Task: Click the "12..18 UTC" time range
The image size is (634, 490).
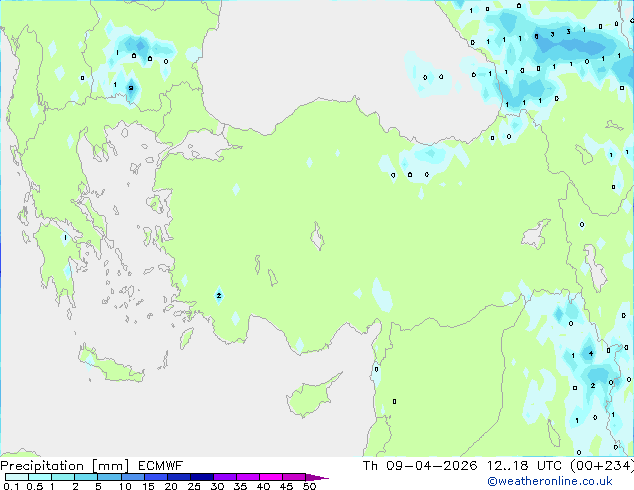Action: pos(524,466)
